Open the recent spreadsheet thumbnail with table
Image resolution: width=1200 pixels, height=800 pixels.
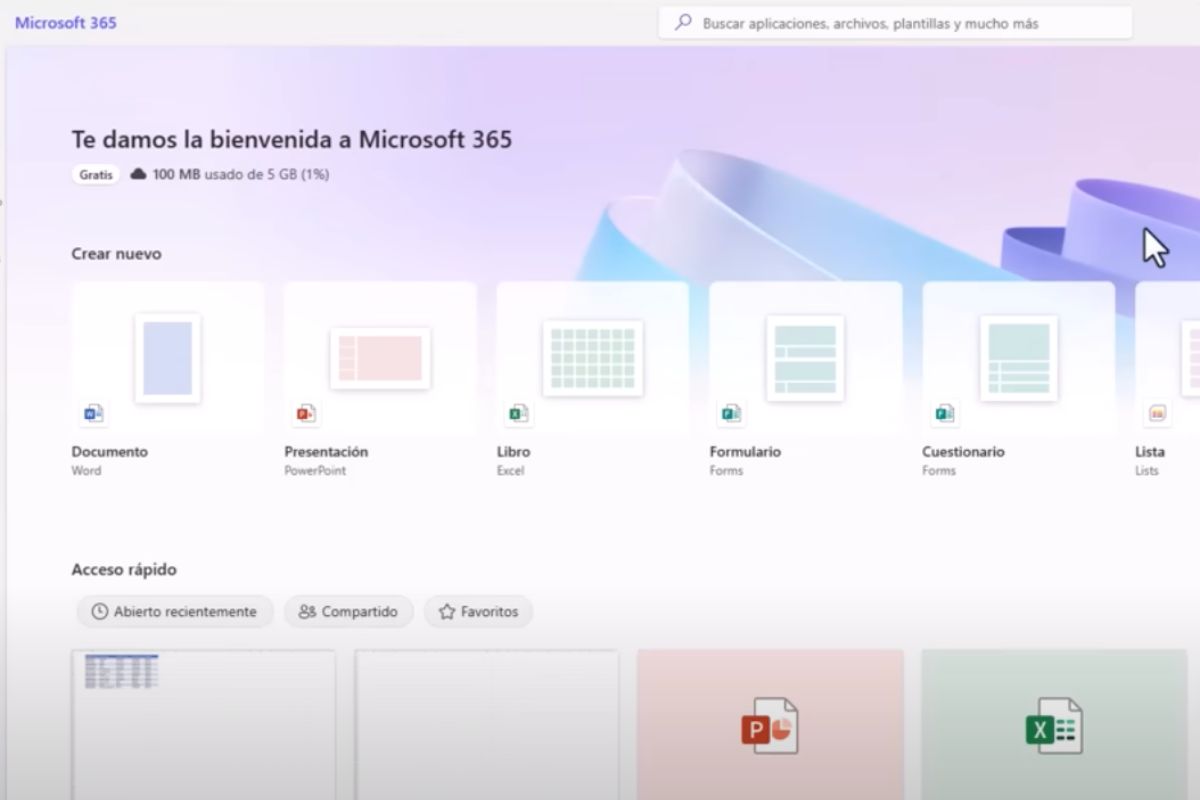tap(204, 724)
